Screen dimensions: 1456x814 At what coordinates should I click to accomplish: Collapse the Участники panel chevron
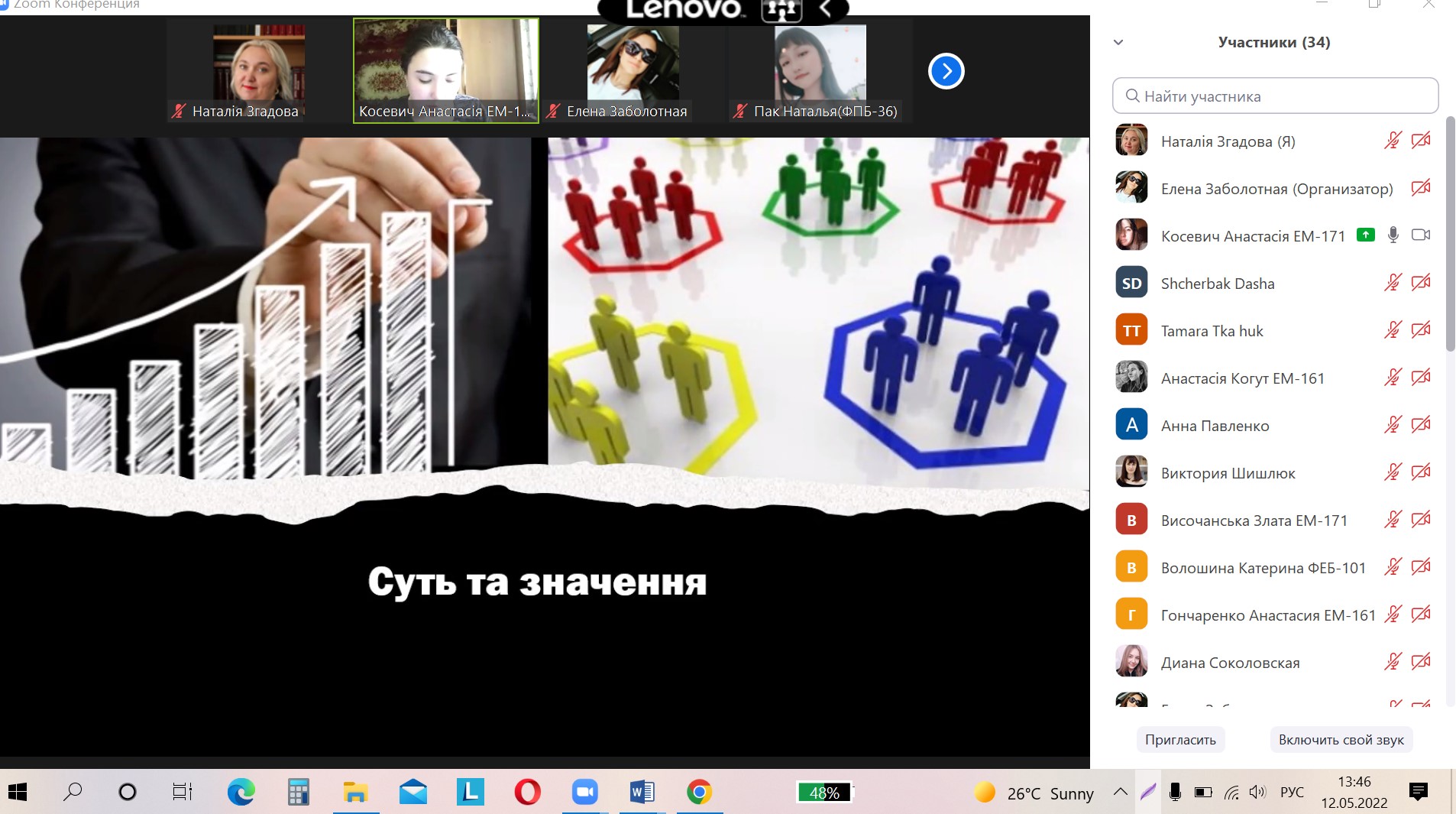pos(1118,42)
